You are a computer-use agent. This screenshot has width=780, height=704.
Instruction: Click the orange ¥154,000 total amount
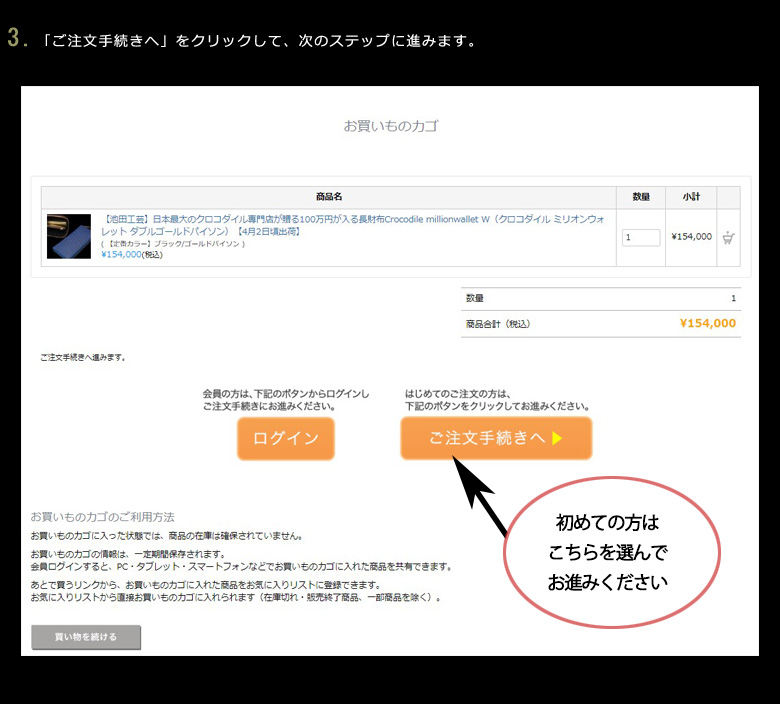coord(707,323)
